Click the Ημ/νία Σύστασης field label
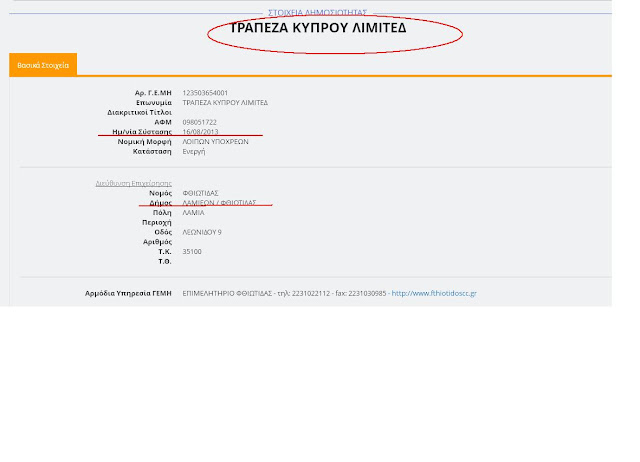Screen dimensions: 640x462 [x=142, y=132]
